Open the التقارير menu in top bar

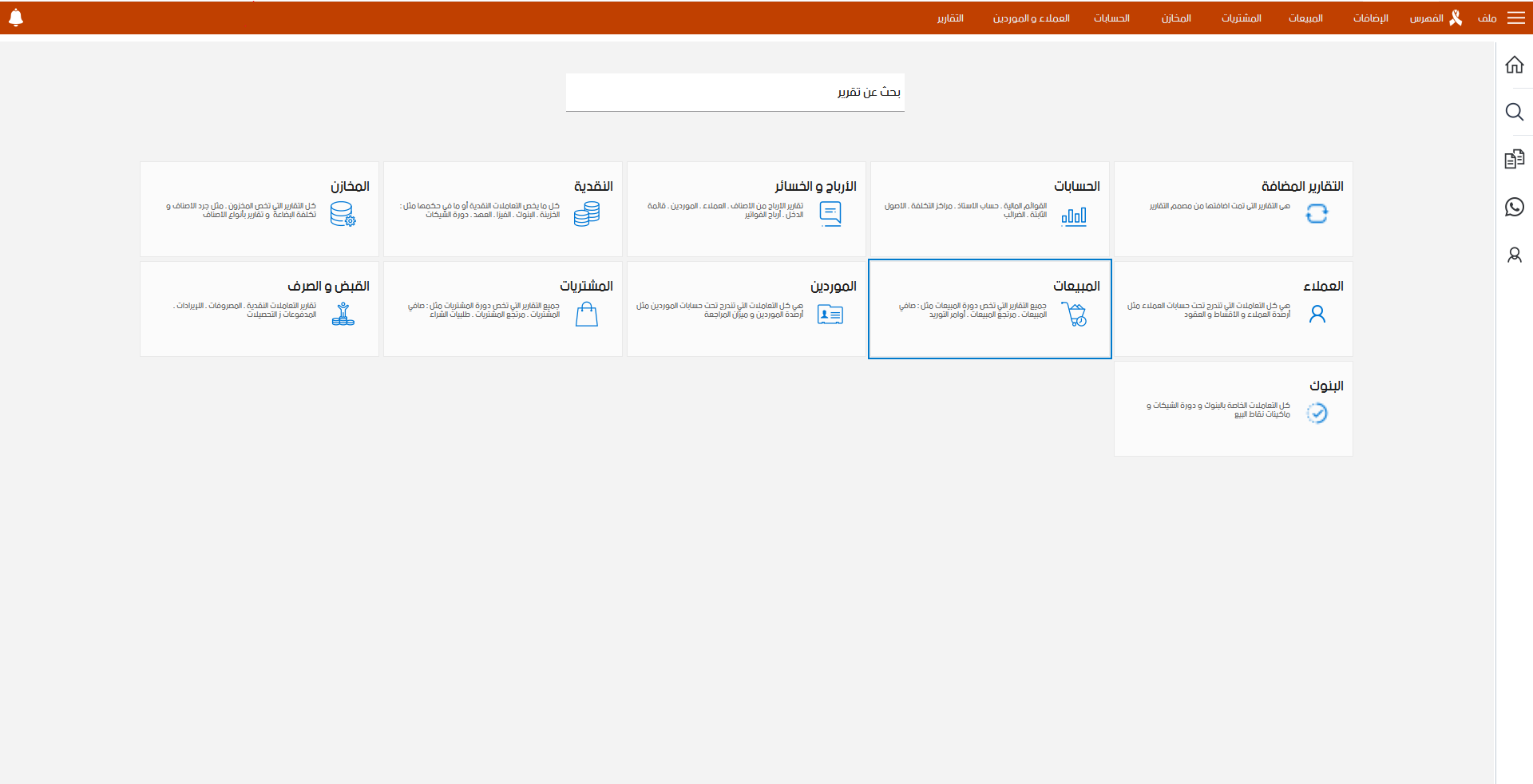click(x=950, y=18)
